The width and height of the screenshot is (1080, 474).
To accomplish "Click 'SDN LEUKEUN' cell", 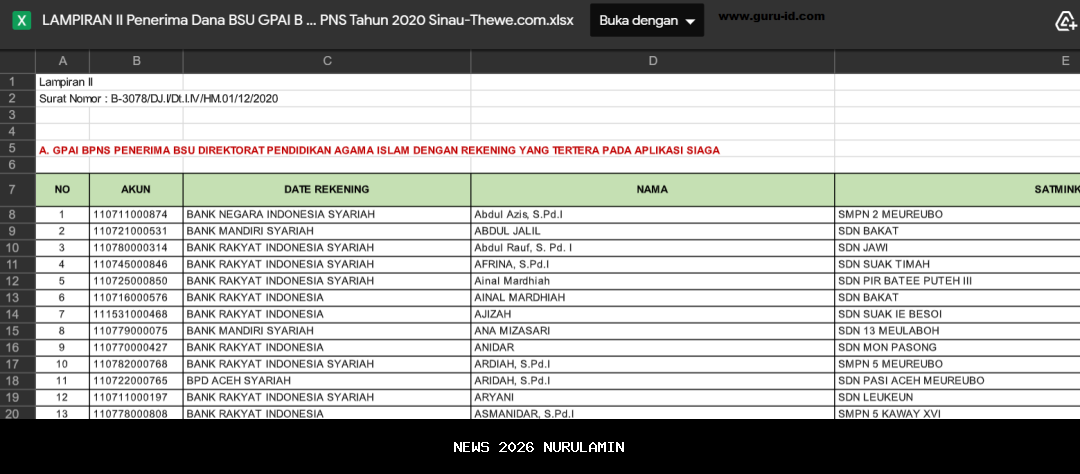I will point(957,398).
